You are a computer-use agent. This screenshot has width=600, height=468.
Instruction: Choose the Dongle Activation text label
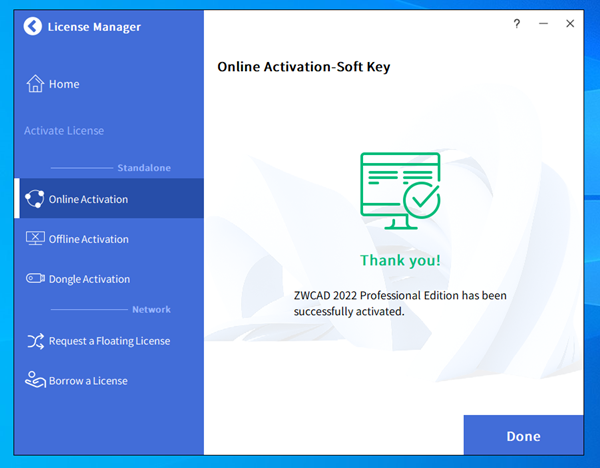coord(89,279)
